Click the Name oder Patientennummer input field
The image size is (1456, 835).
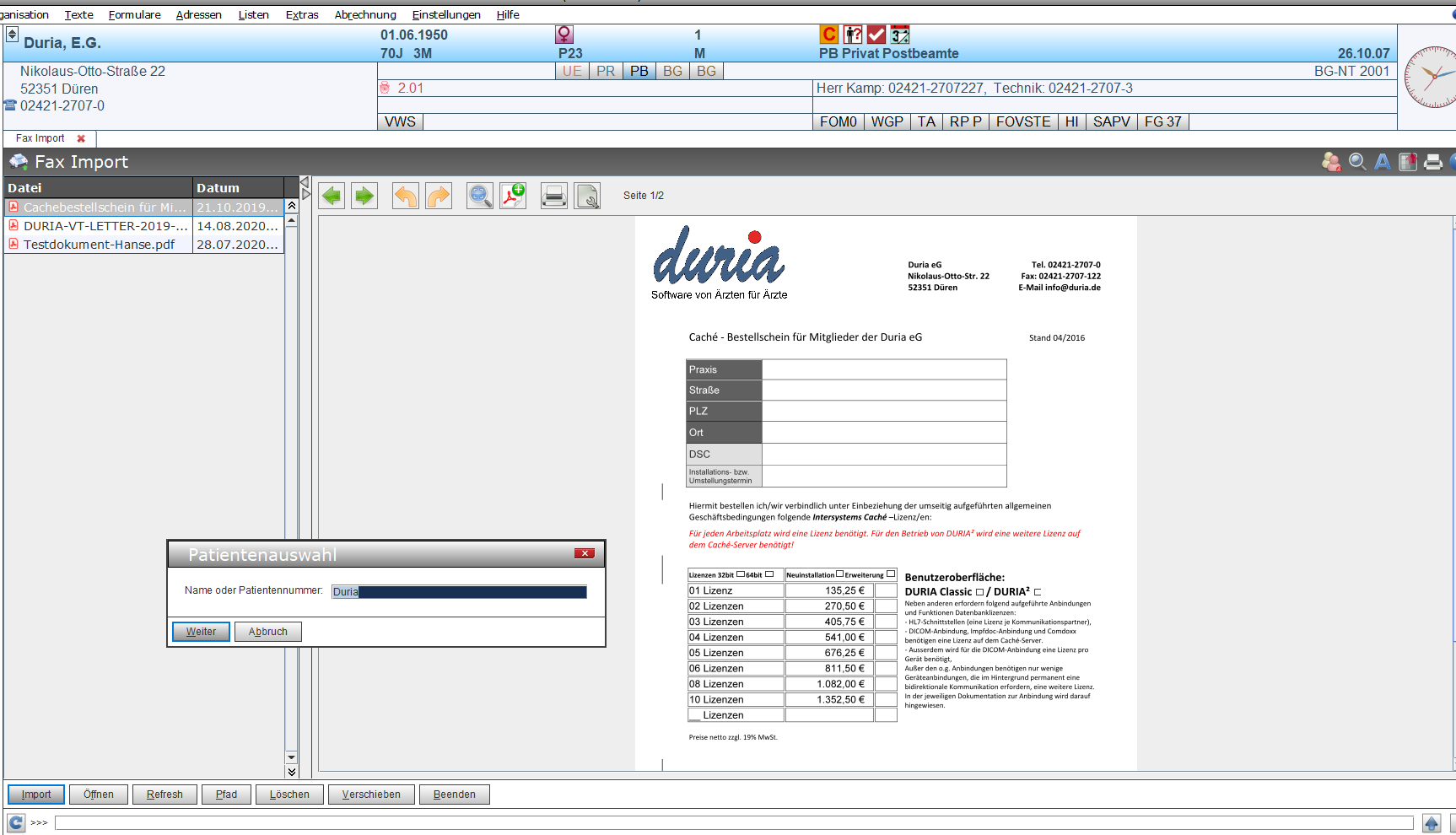(460, 591)
